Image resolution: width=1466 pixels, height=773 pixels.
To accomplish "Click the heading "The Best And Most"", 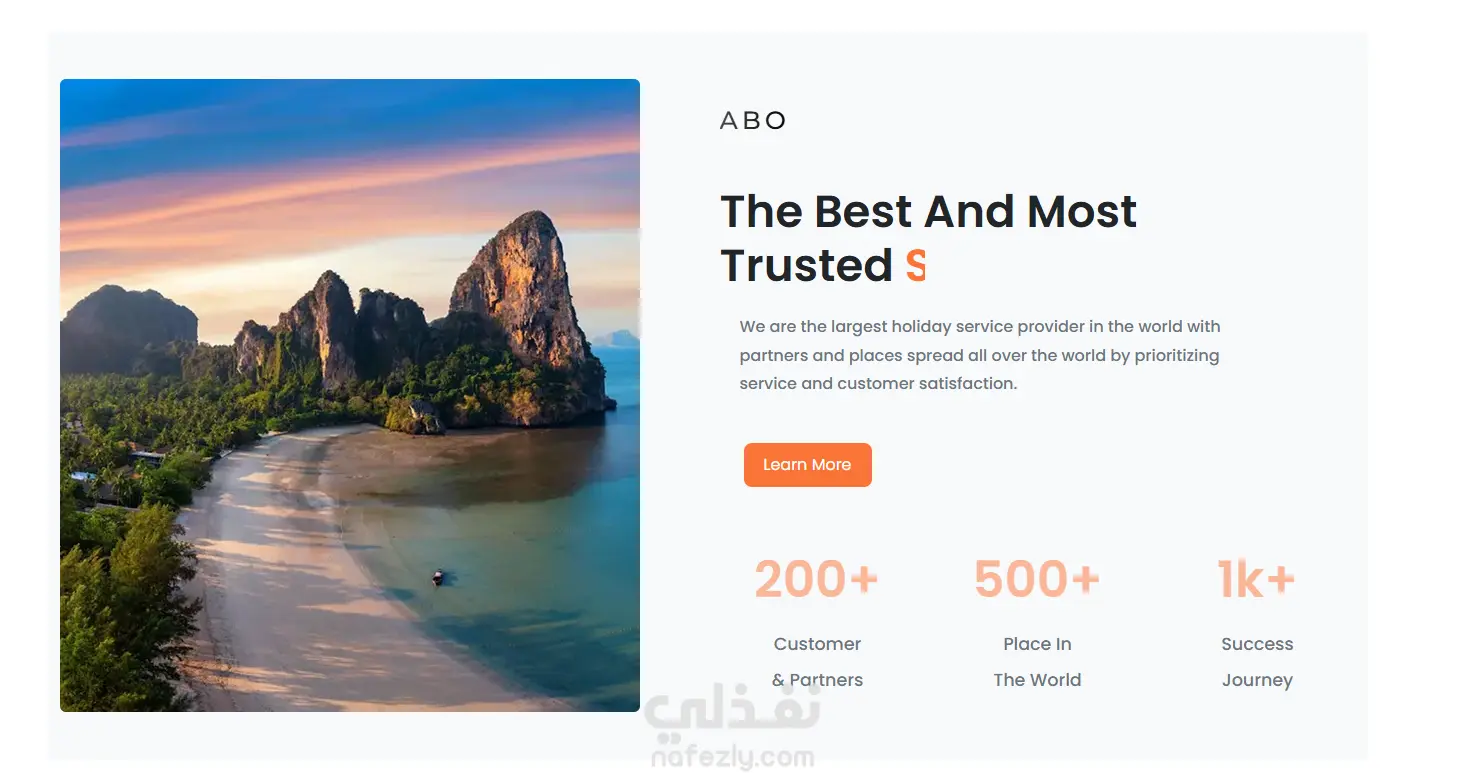I will pyautogui.click(x=928, y=212).
